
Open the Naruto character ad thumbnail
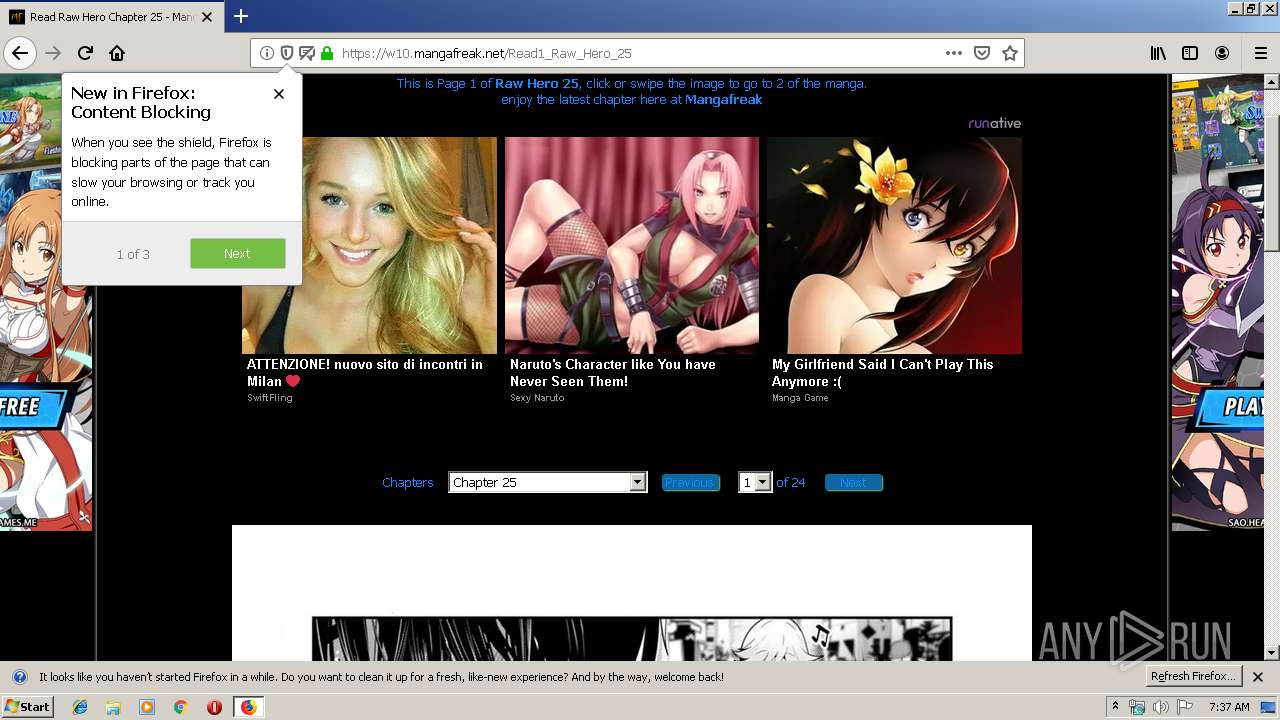[x=632, y=245]
